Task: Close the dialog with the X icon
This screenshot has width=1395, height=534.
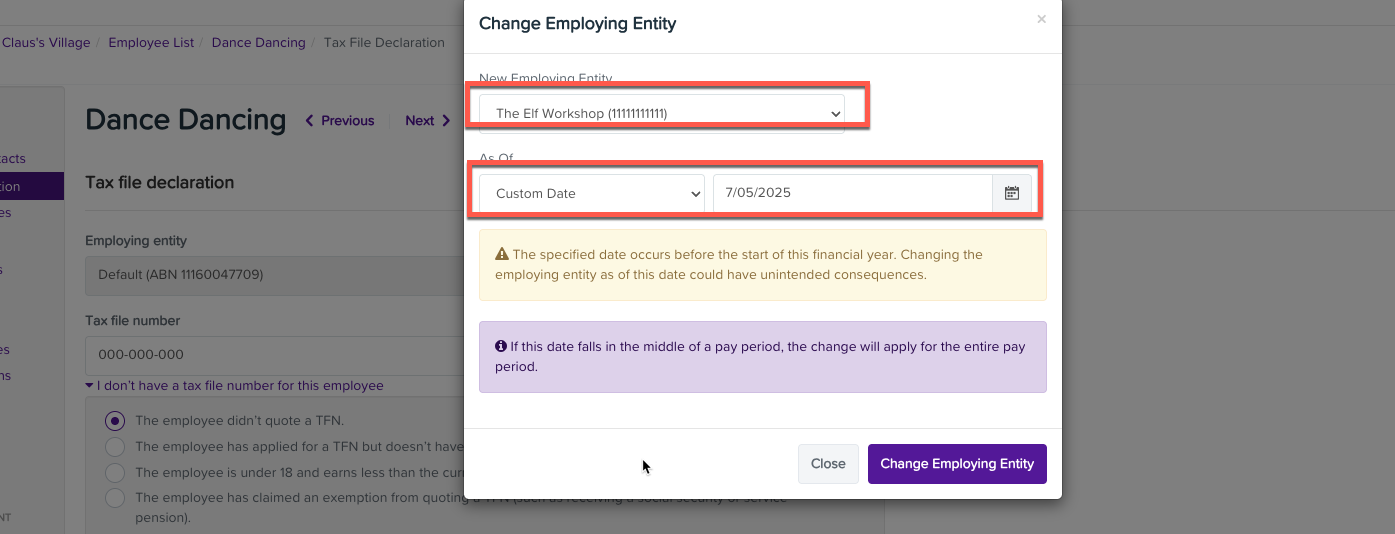Action: point(1041,19)
